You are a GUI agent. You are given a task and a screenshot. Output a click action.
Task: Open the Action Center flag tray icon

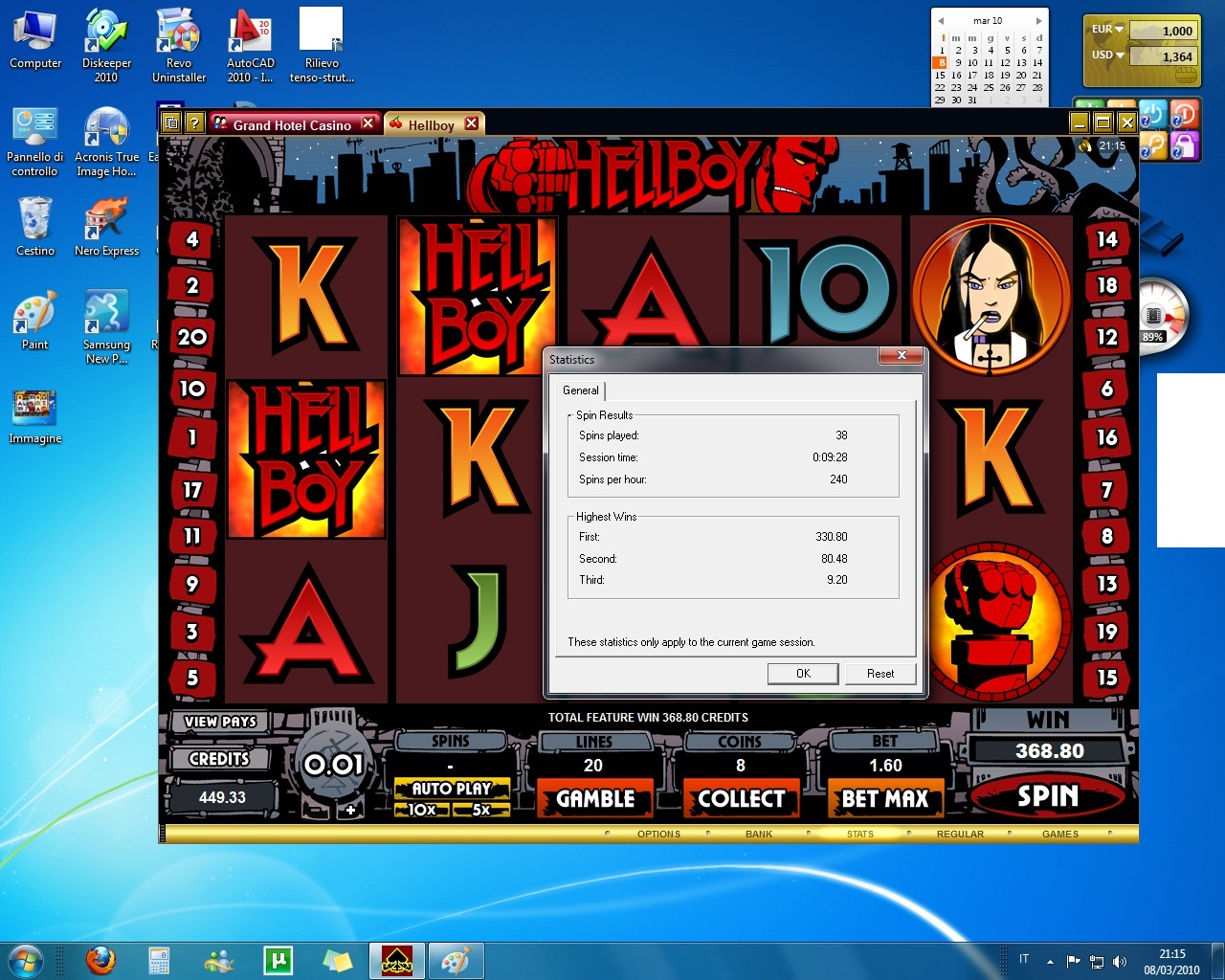pyautogui.click(x=1073, y=961)
